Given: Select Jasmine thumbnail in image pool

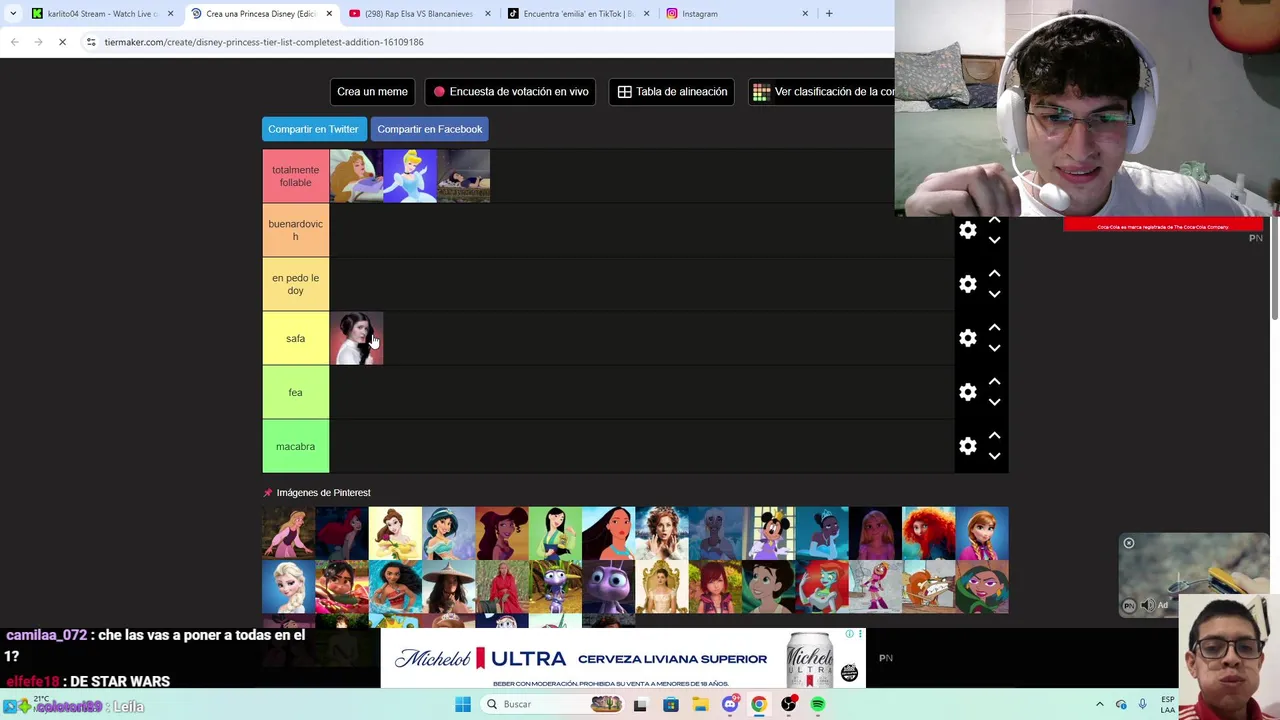Looking at the screenshot, I should pyautogui.click(x=448, y=533).
